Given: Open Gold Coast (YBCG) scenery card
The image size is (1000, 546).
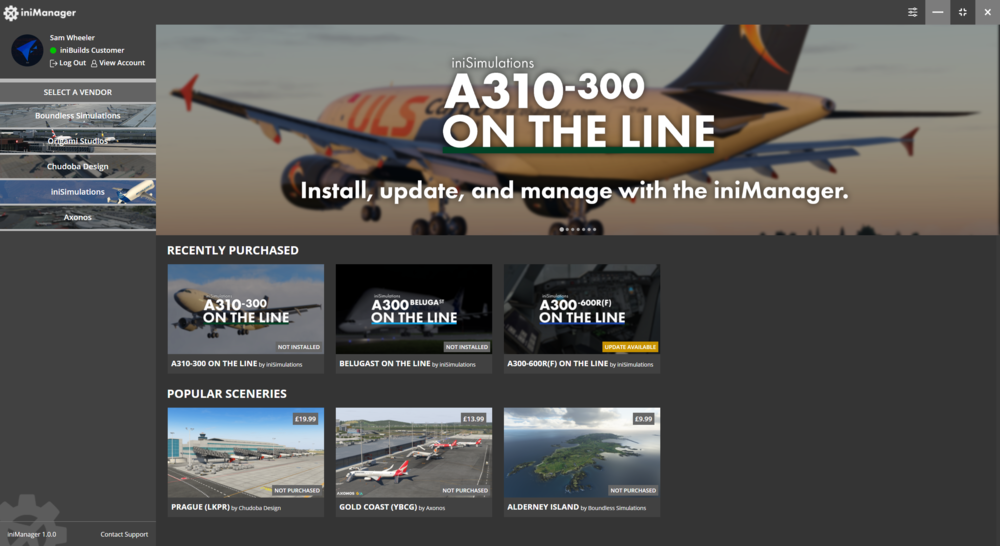Looking at the screenshot, I should pos(414,462).
